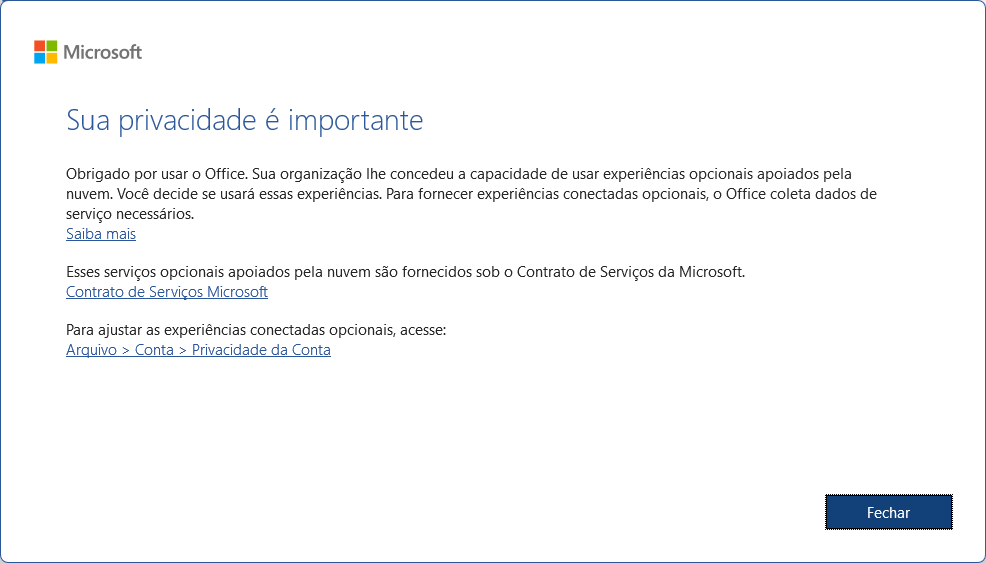The height and width of the screenshot is (563, 986).
Task: Click empty white area left of Fechar
Action: (x=600, y=512)
